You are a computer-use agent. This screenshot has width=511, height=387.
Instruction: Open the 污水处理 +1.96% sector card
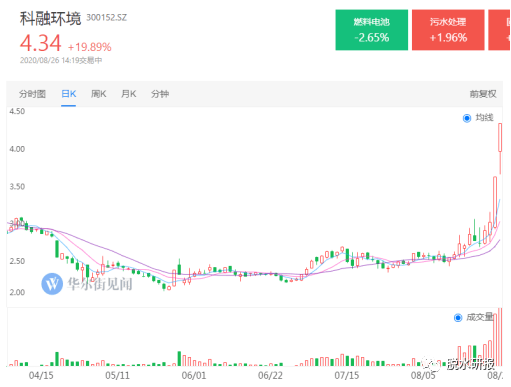(448, 30)
